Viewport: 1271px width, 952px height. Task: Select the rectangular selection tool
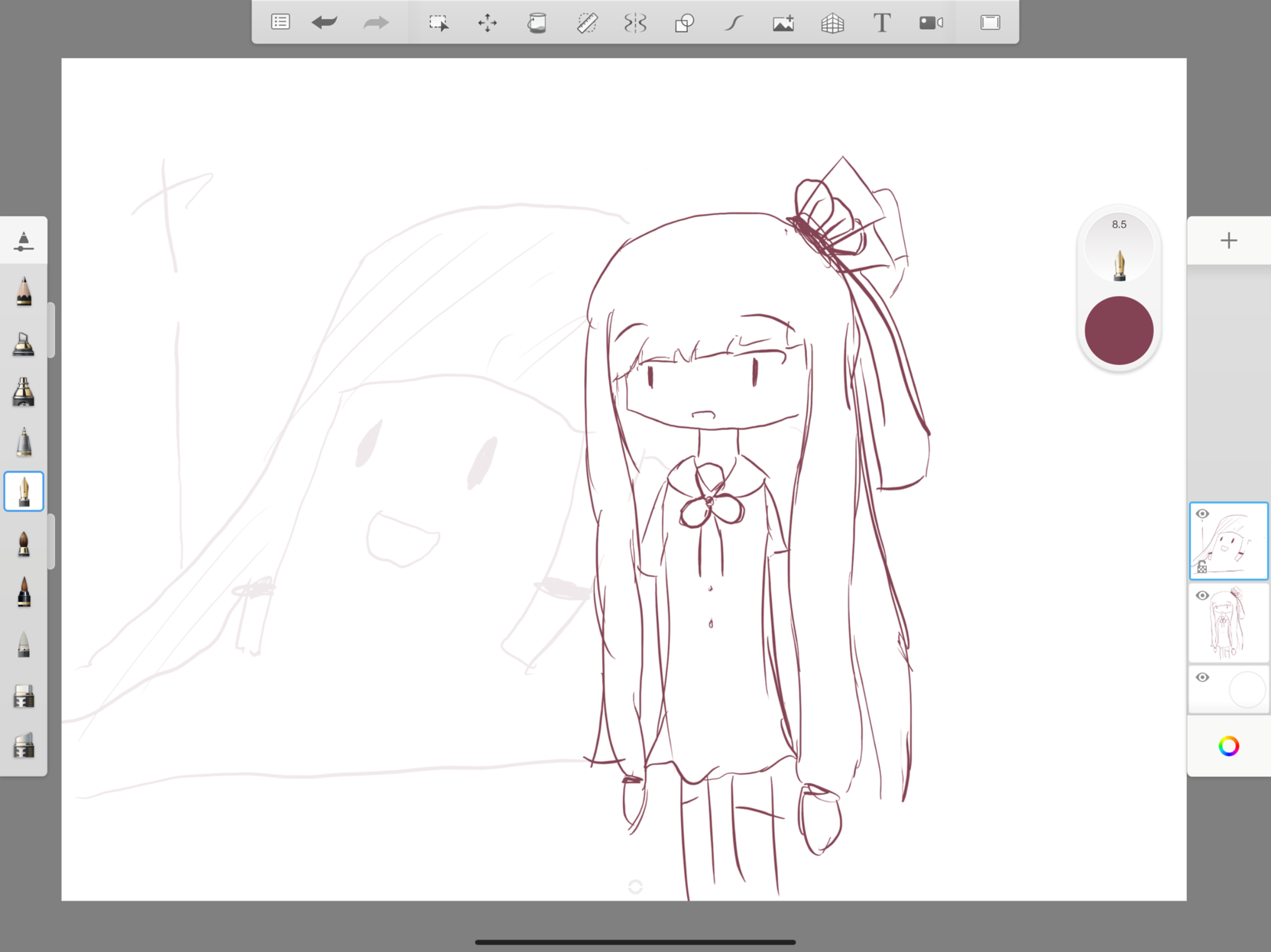(438, 23)
